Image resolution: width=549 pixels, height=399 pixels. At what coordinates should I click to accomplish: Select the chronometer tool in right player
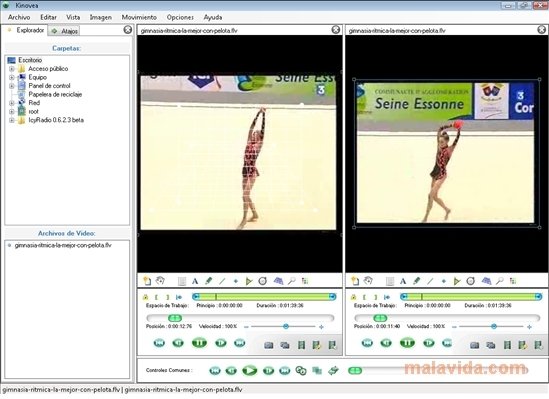[471, 281]
